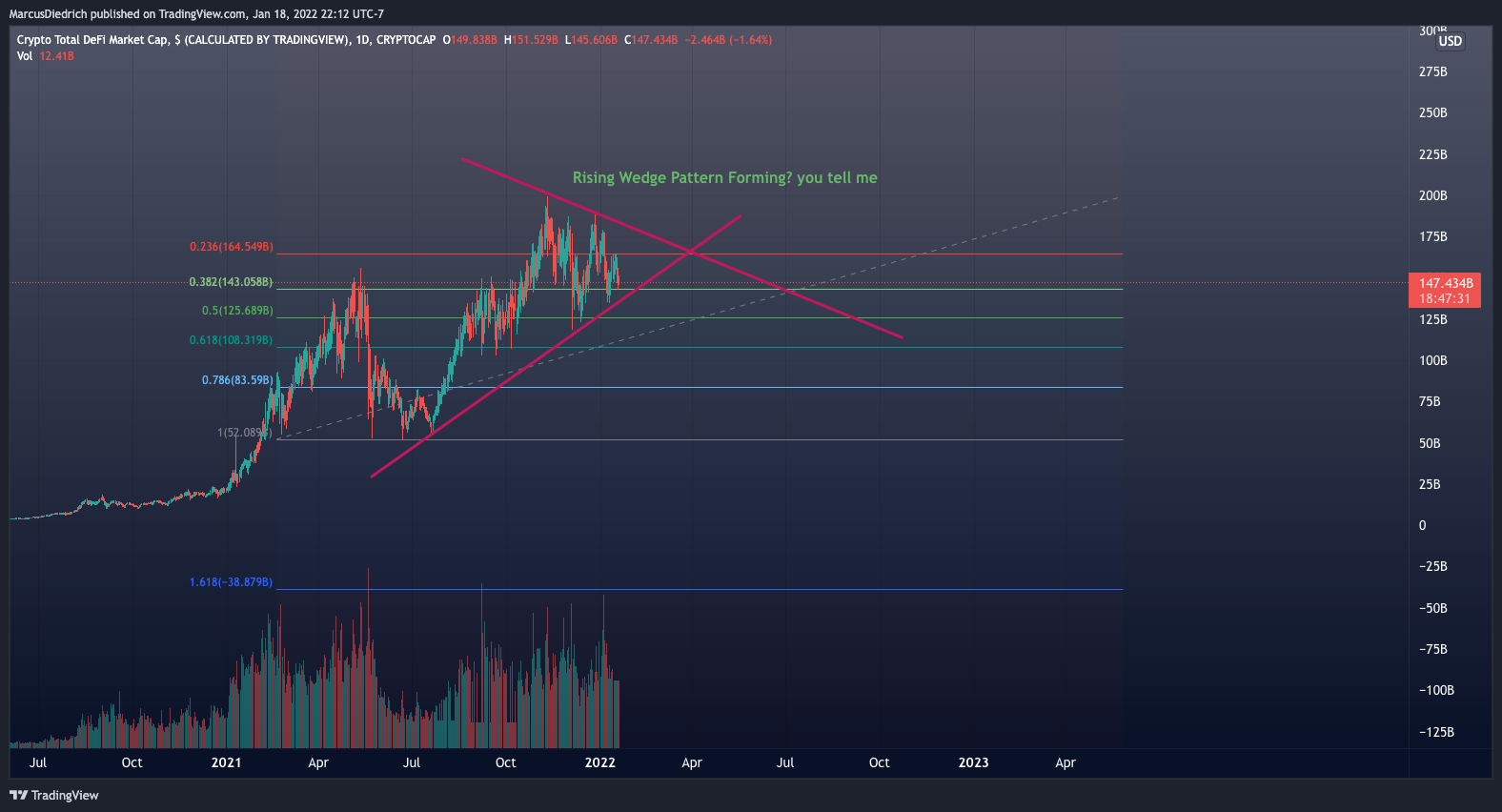The height and width of the screenshot is (812, 1502).
Task: Click the −50B price axis label
Action: pos(1432,608)
